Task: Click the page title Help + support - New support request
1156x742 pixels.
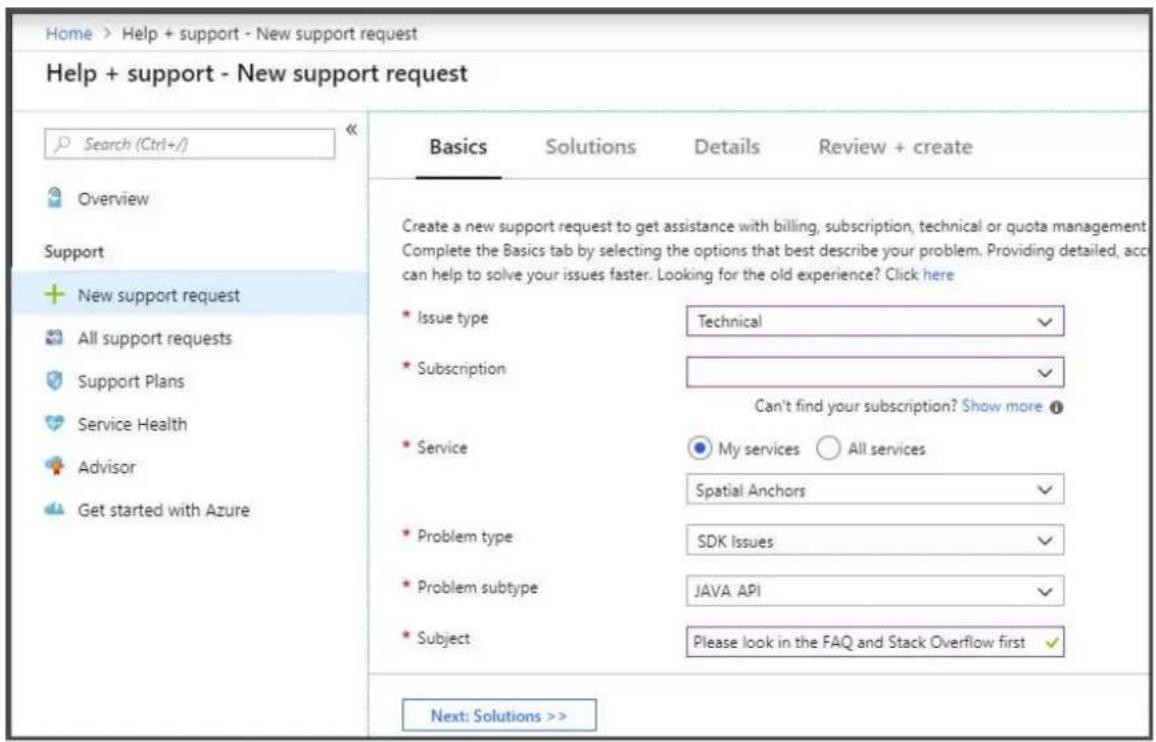Action: coord(257,74)
